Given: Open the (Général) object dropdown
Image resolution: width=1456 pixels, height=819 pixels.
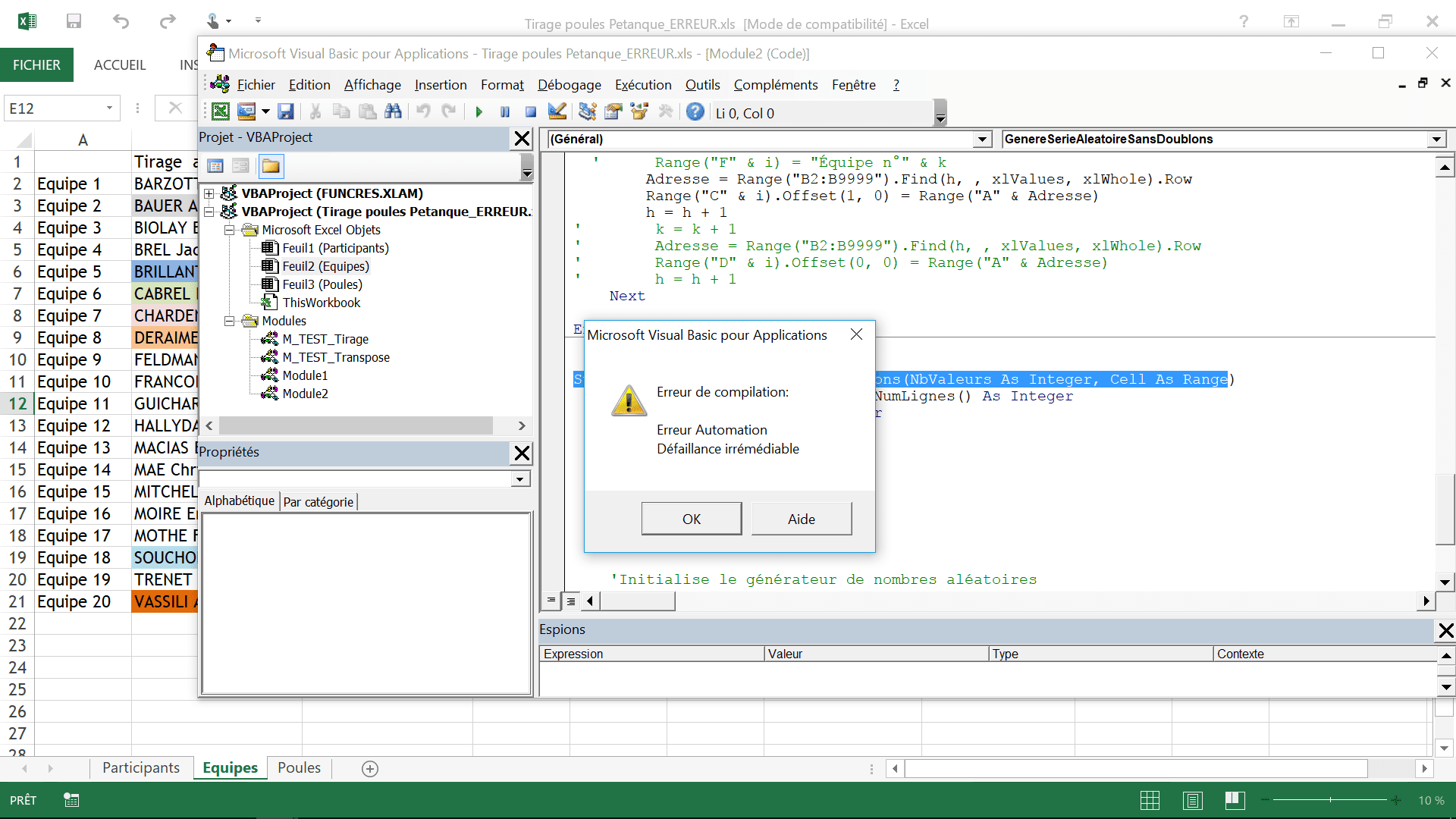Looking at the screenshot, I should (x=982, y=140).
